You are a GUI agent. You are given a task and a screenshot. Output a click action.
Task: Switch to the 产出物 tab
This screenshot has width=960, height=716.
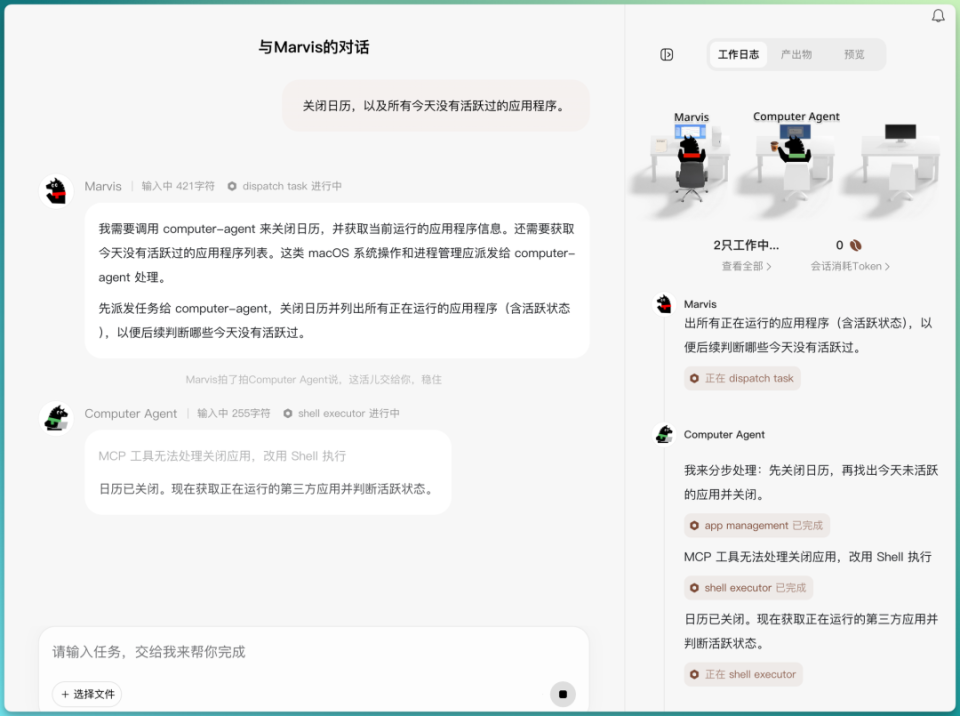[796, 55]
